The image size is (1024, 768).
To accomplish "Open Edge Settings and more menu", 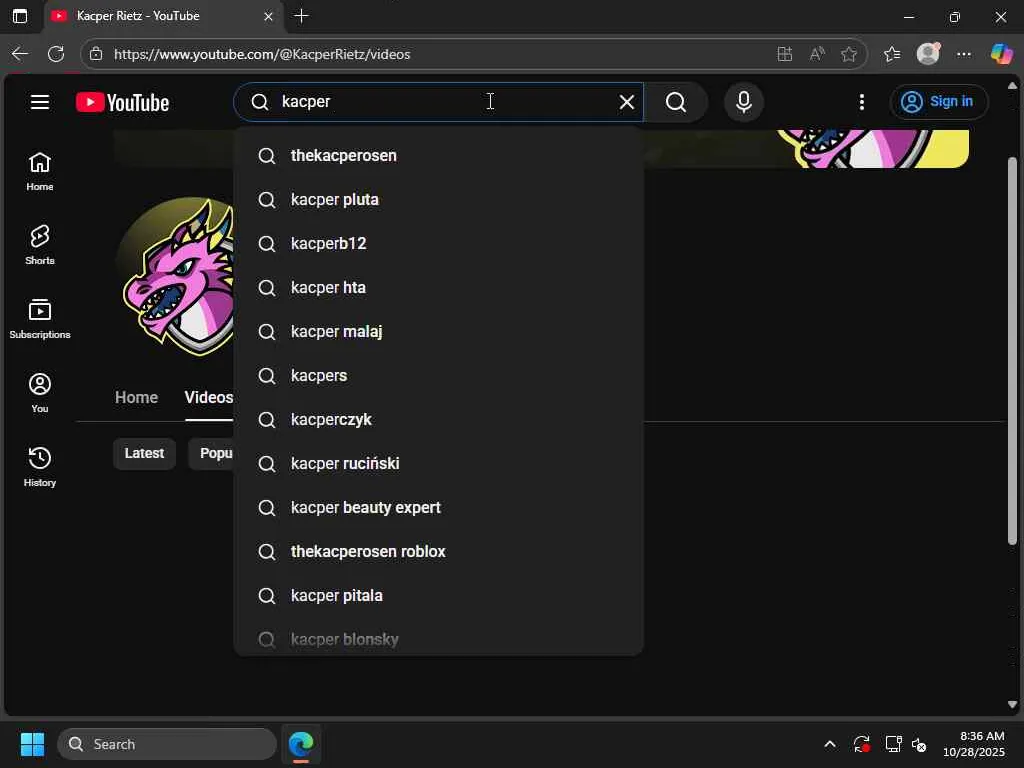I will 964,54.
